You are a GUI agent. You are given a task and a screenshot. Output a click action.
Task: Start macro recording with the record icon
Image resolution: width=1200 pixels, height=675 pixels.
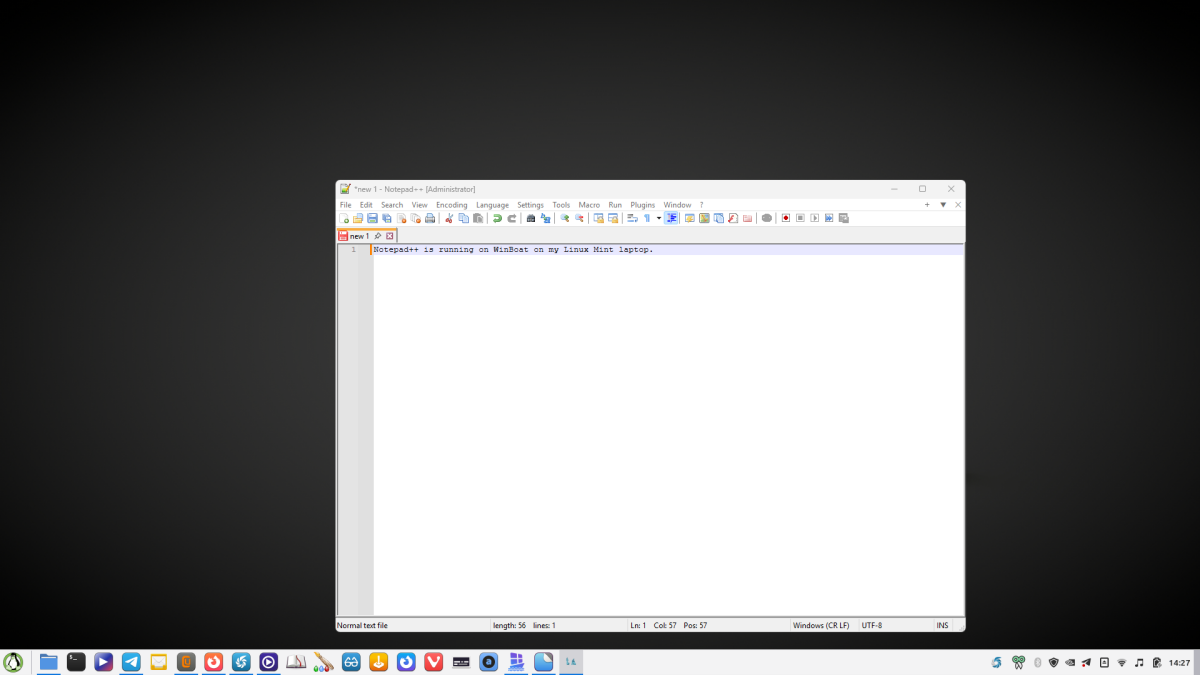point(785,217)
